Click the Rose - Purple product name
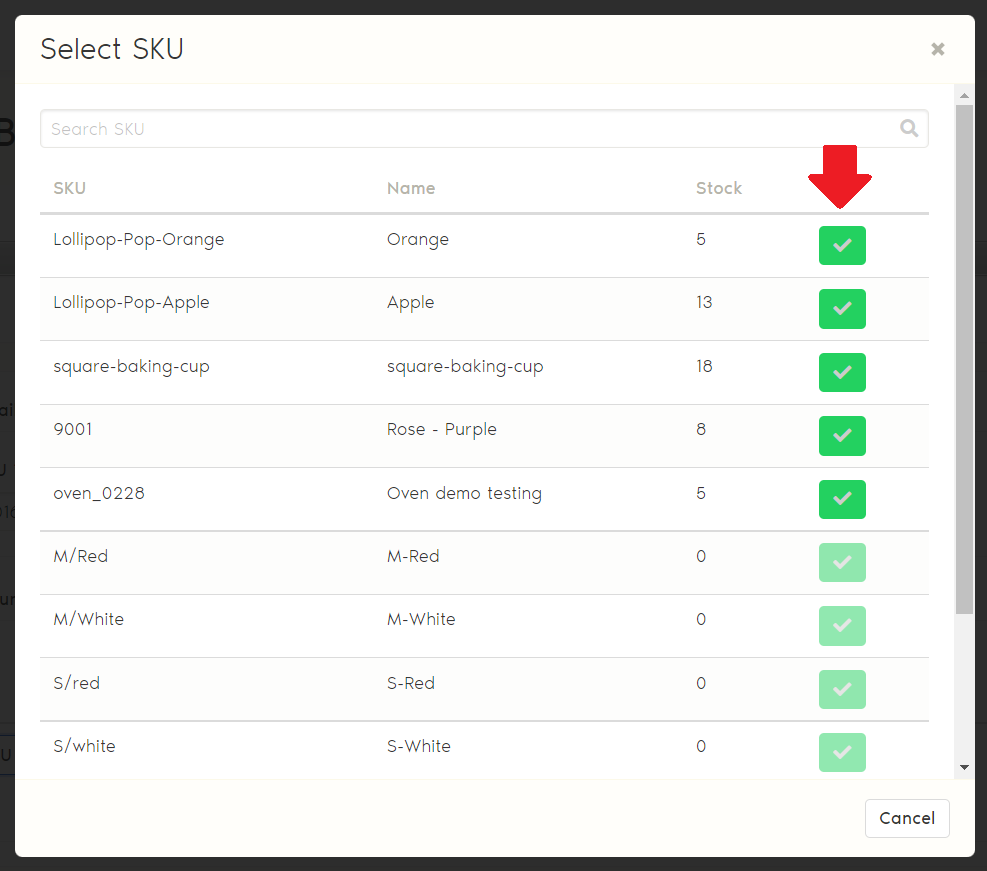The height and width of the screenshot is (871, 987). 442,429
